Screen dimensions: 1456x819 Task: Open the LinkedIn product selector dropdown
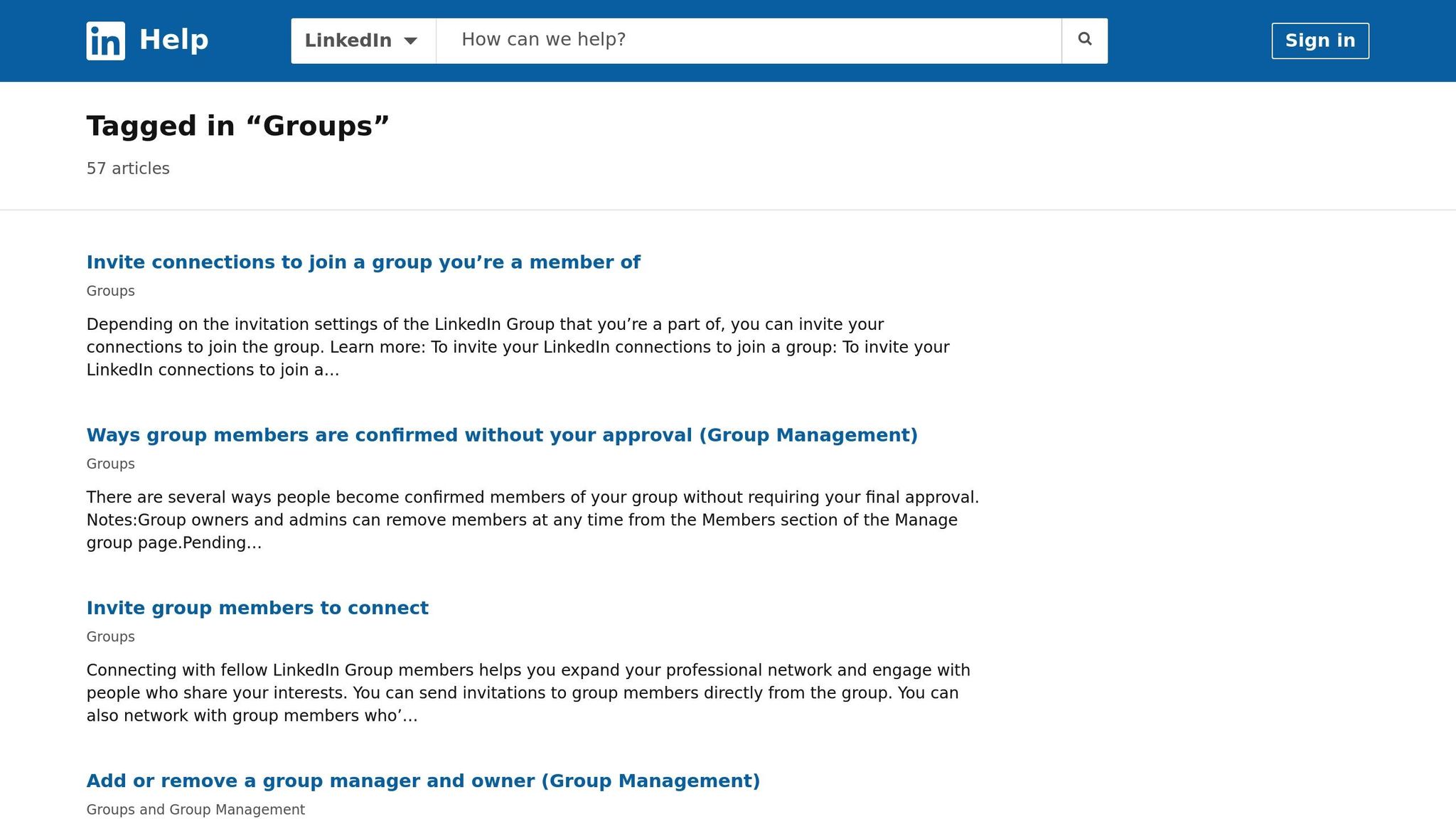tap(363, 41)
